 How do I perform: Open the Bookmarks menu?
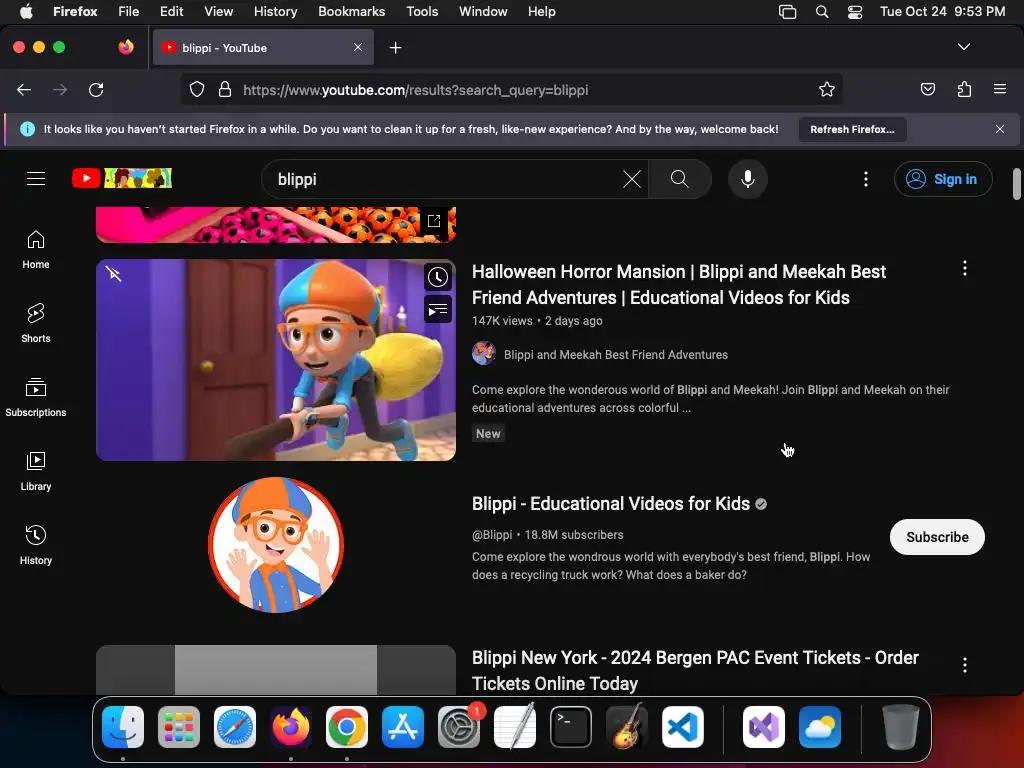pos(351,11)
